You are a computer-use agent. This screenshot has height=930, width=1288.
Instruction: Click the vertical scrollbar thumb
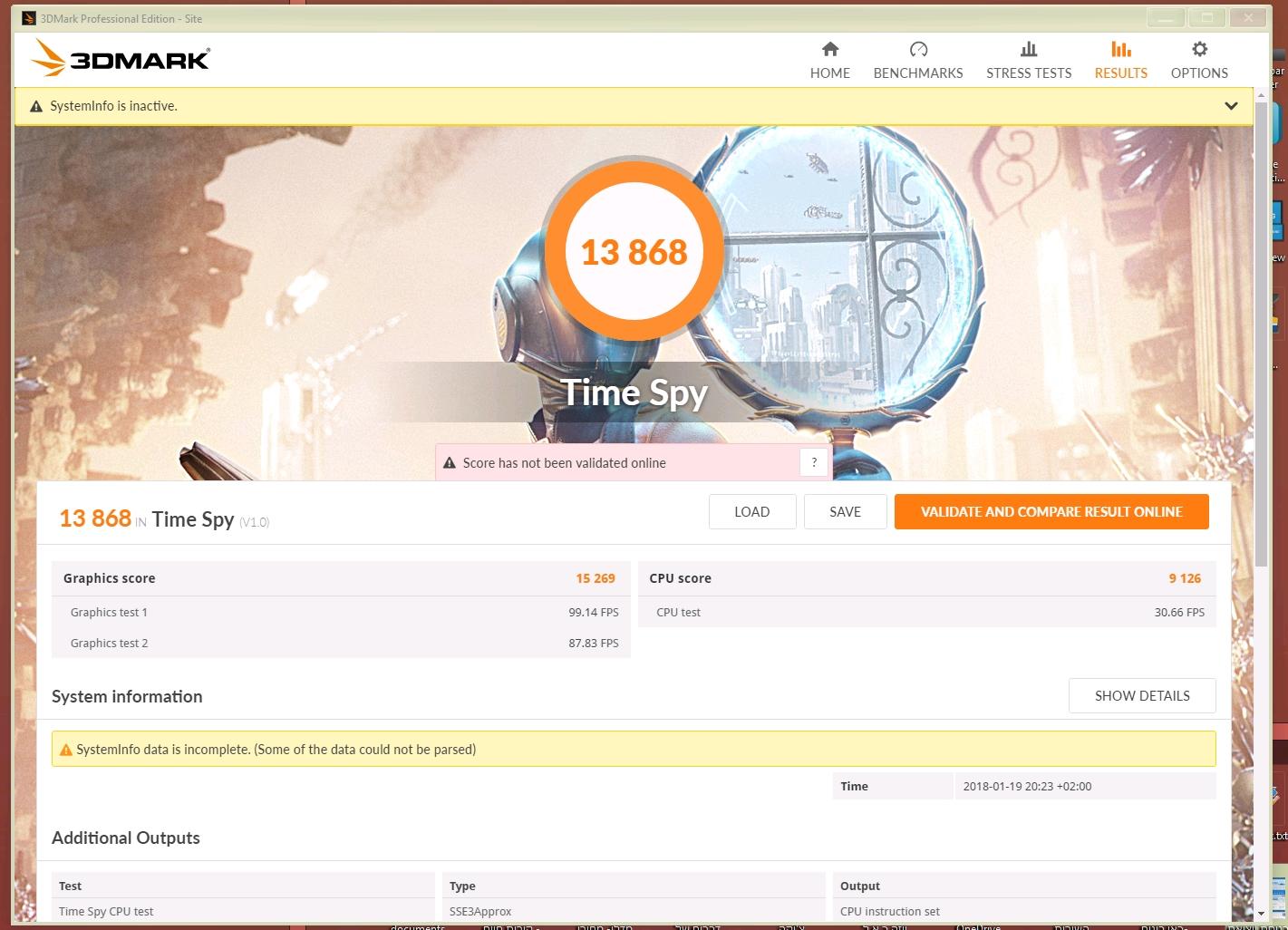point(1261,335)
